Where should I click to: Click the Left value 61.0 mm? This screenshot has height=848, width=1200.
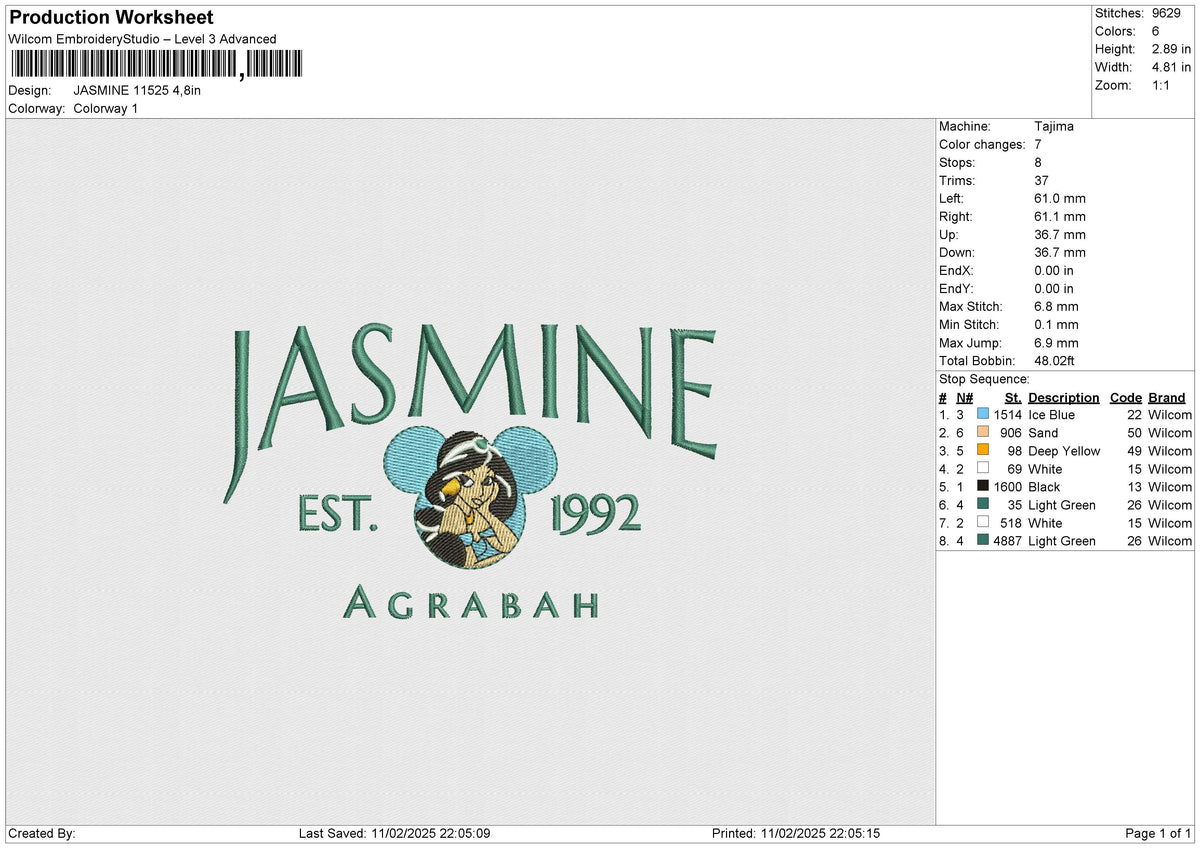click(1059, 199)
